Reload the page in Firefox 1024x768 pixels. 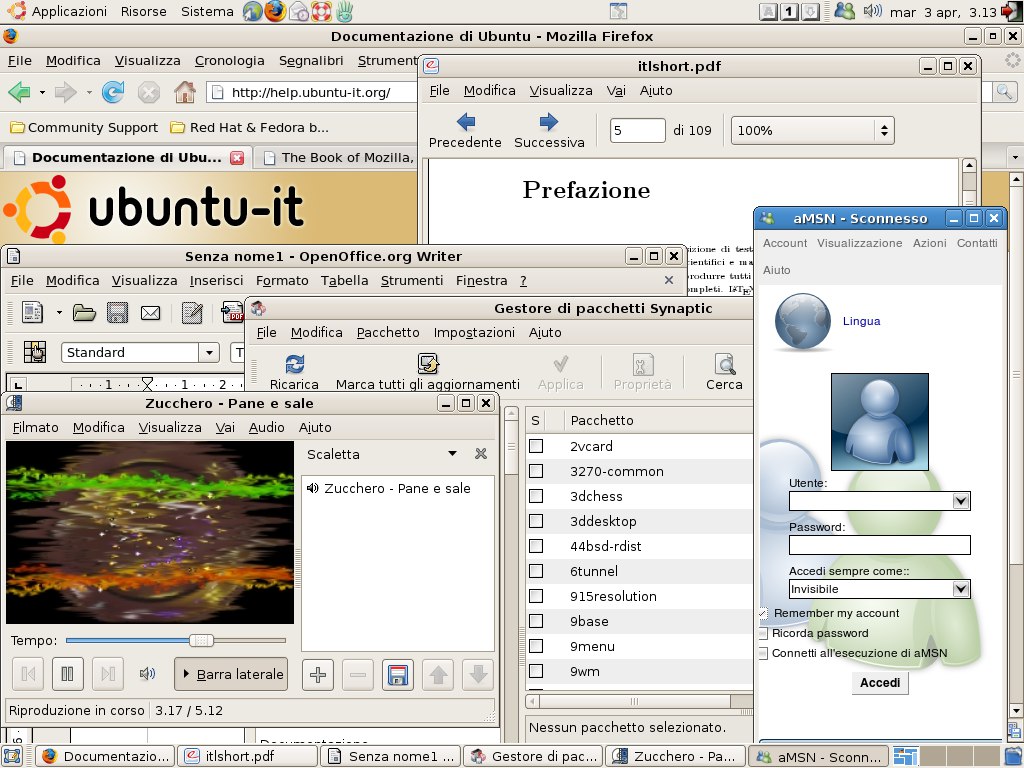pos(113,93)
